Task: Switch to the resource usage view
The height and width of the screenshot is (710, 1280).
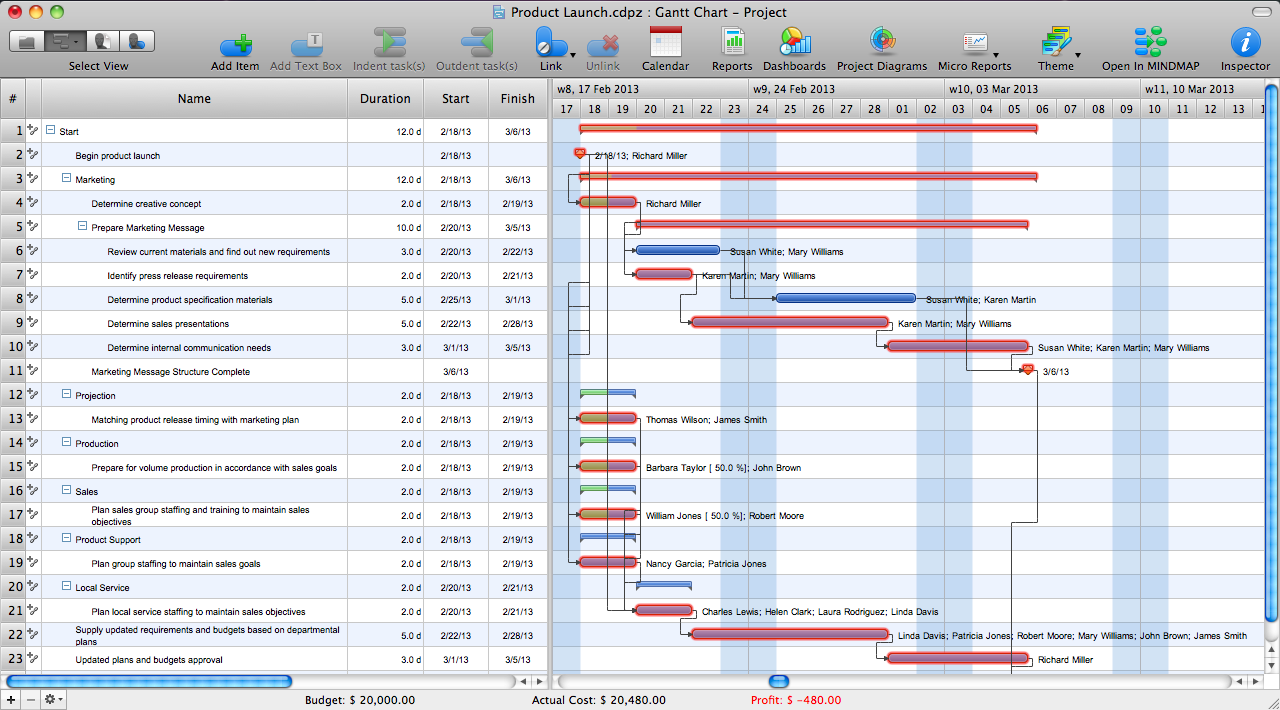Action: pyautogui.click(x=137, y=41)
